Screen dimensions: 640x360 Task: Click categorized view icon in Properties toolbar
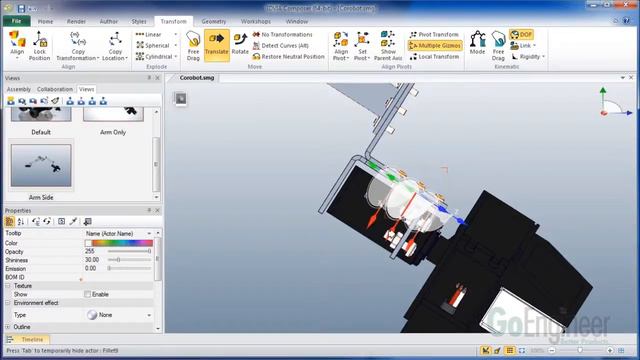[9, 221]
